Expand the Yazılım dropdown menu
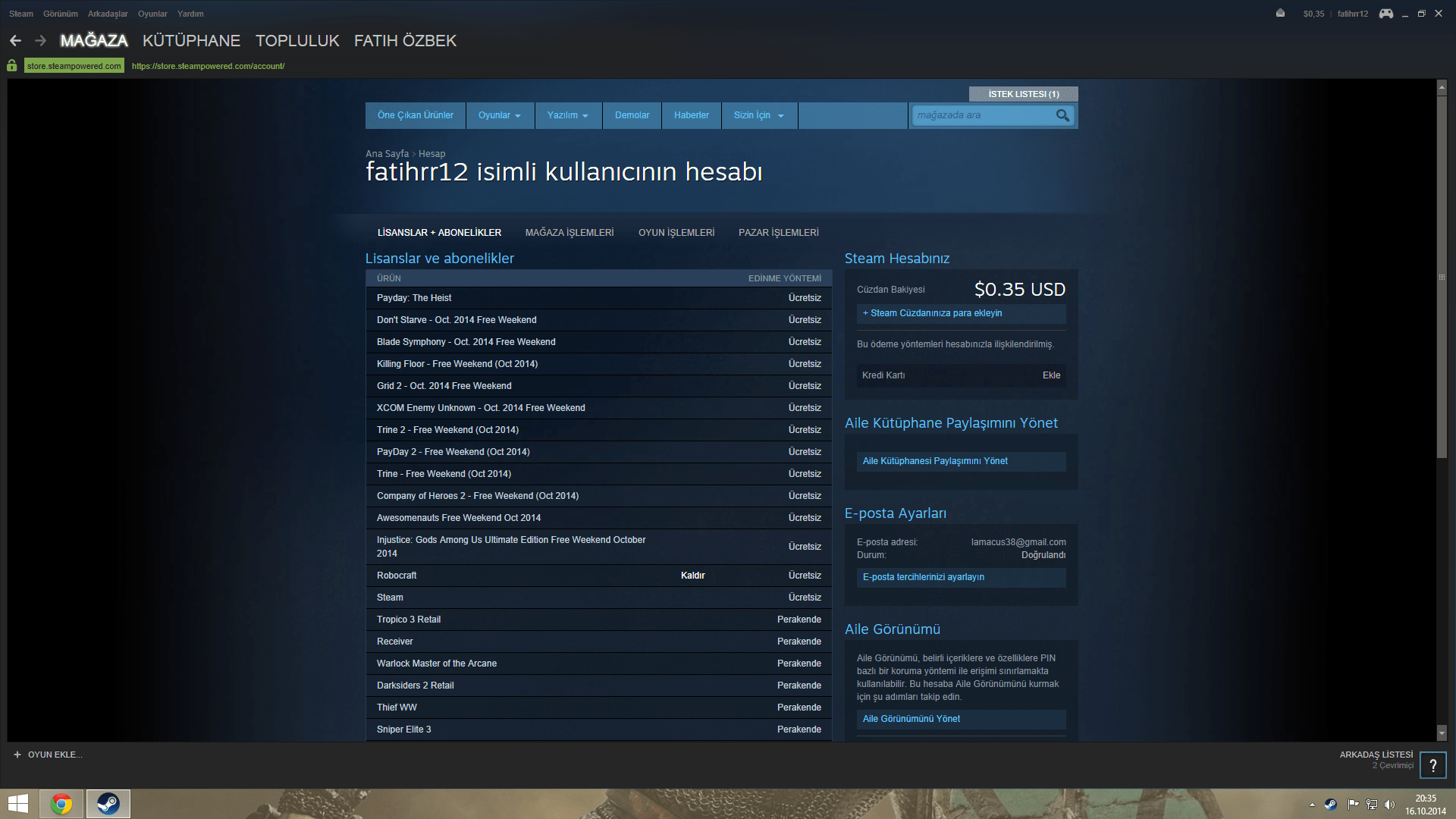Screen dimensions: 1456x819 pyautogui.click(x=568, y=115)
